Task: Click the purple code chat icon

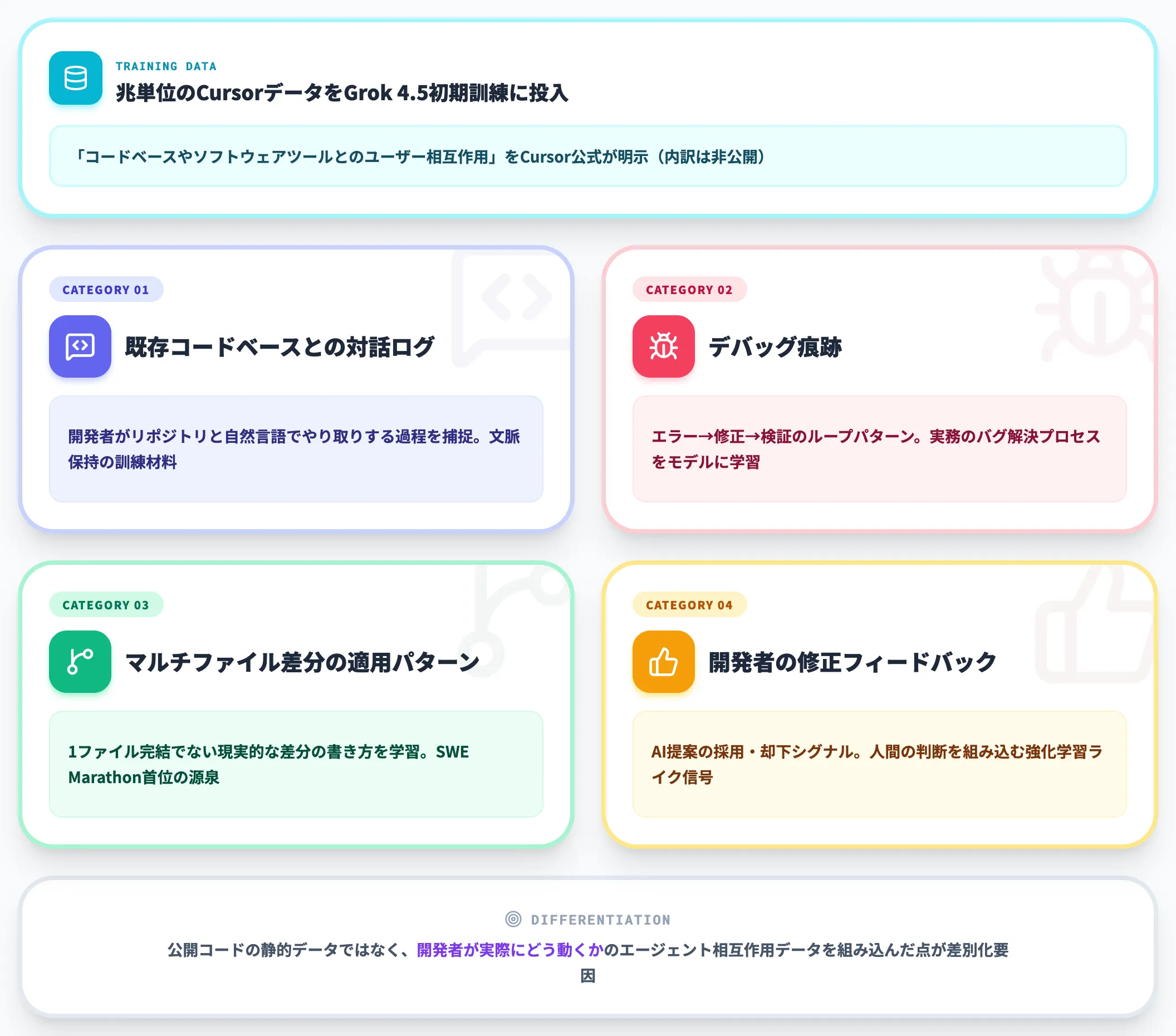Action: pos(80,346)
